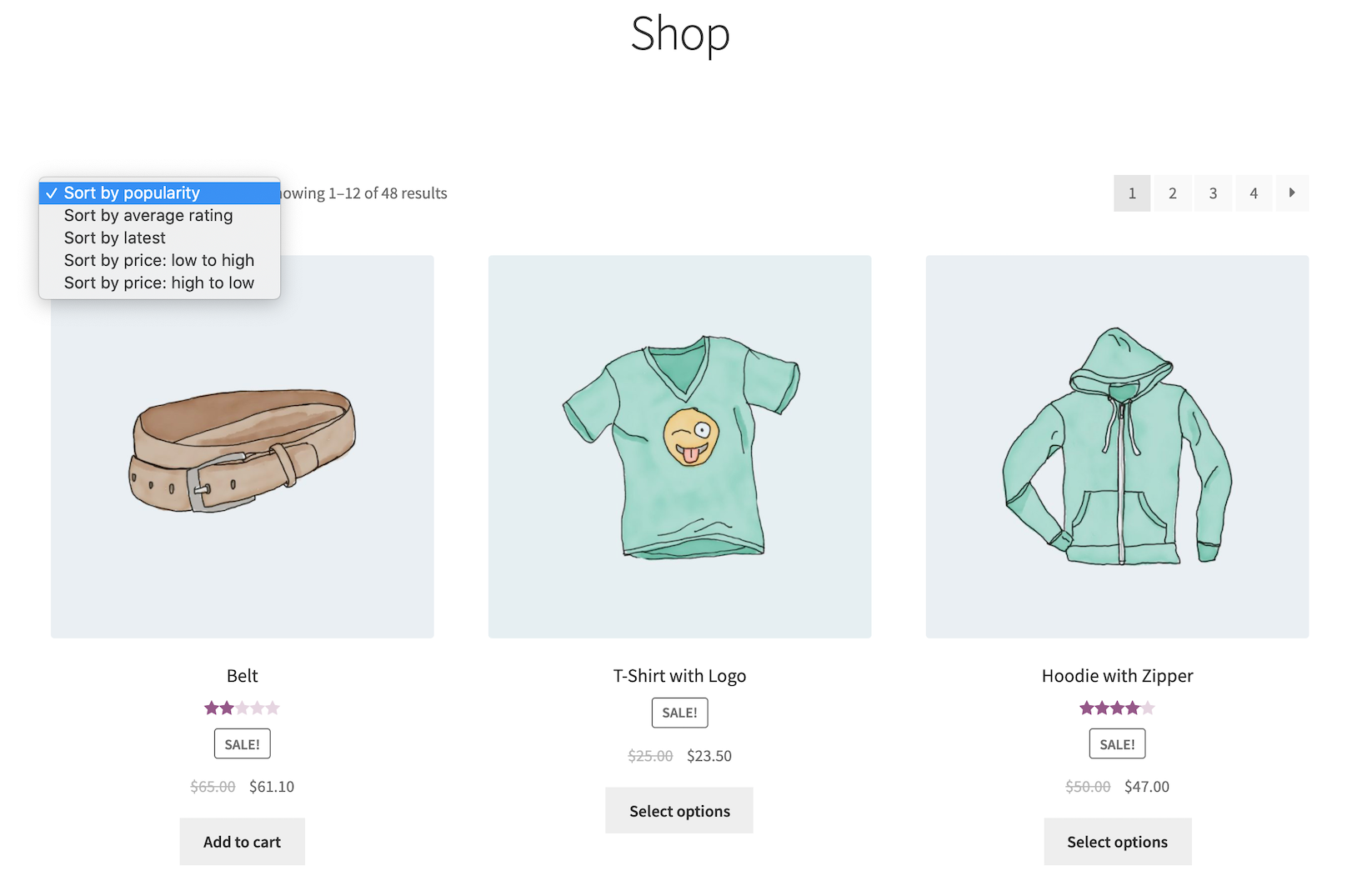Click the Belt SALE! badge
1367x896 pixels.
coord(242,744)
